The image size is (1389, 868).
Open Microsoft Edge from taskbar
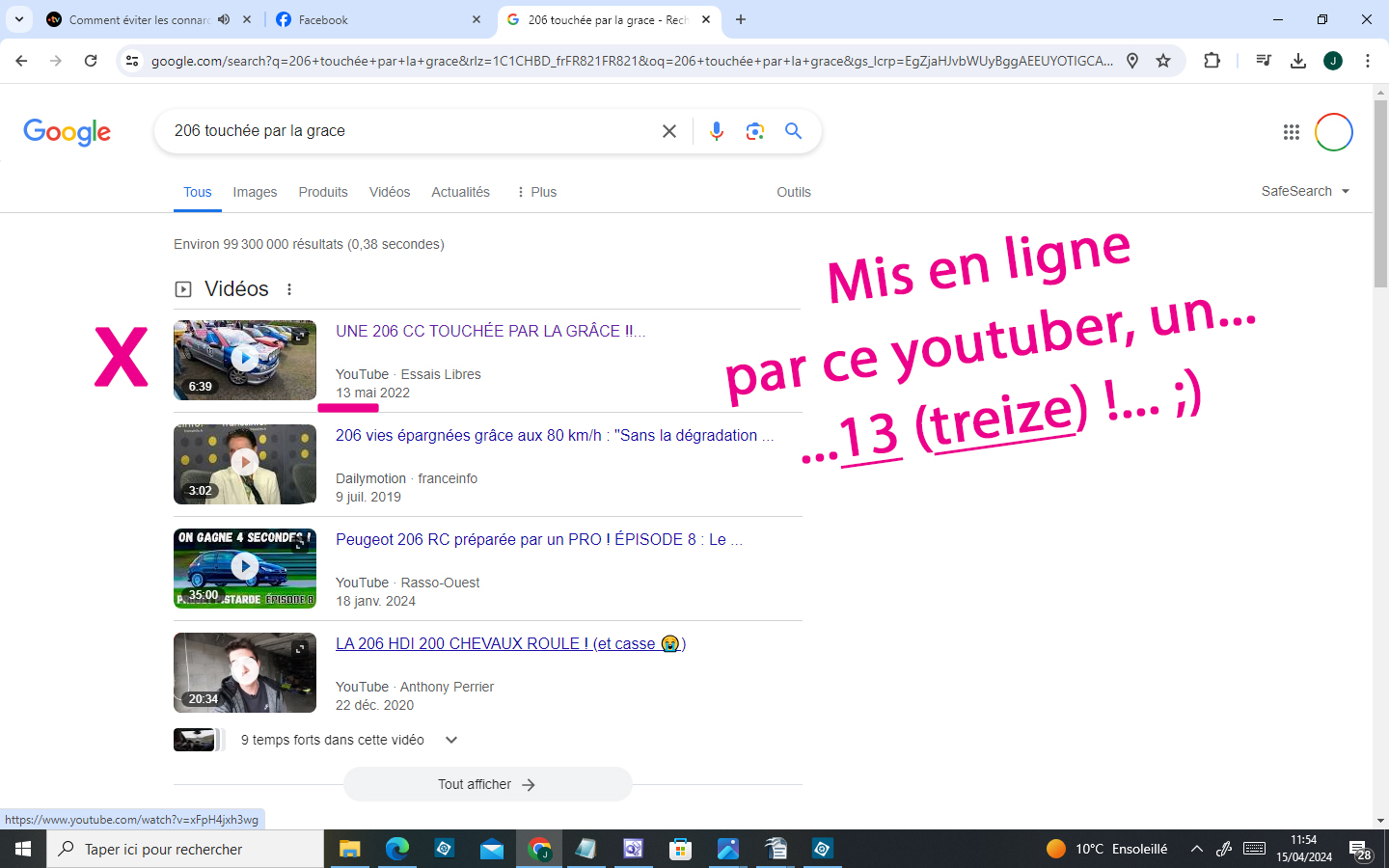click(396, 849)
